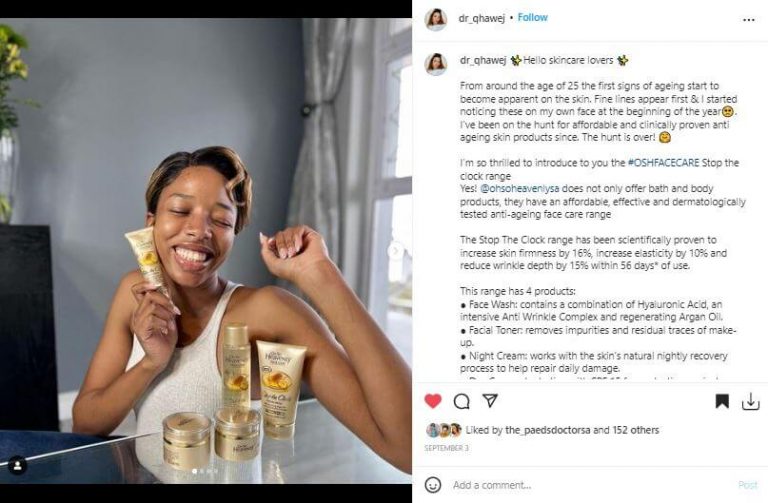View the 152 others who liked
Image resolution: width=768 pixels, height=503 pixels.
click(x=635, y=430)
